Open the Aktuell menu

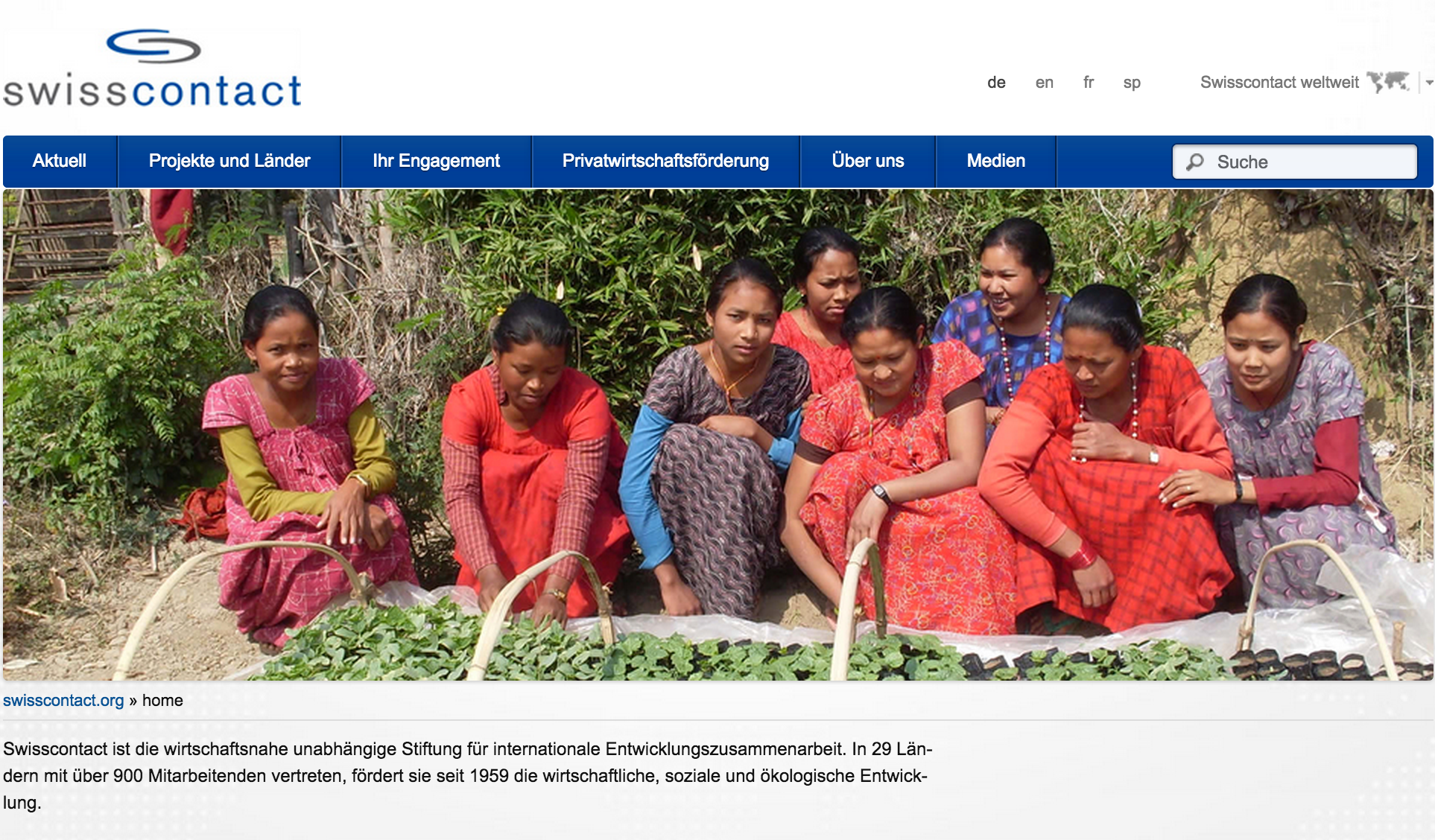(x=60, y=161)
